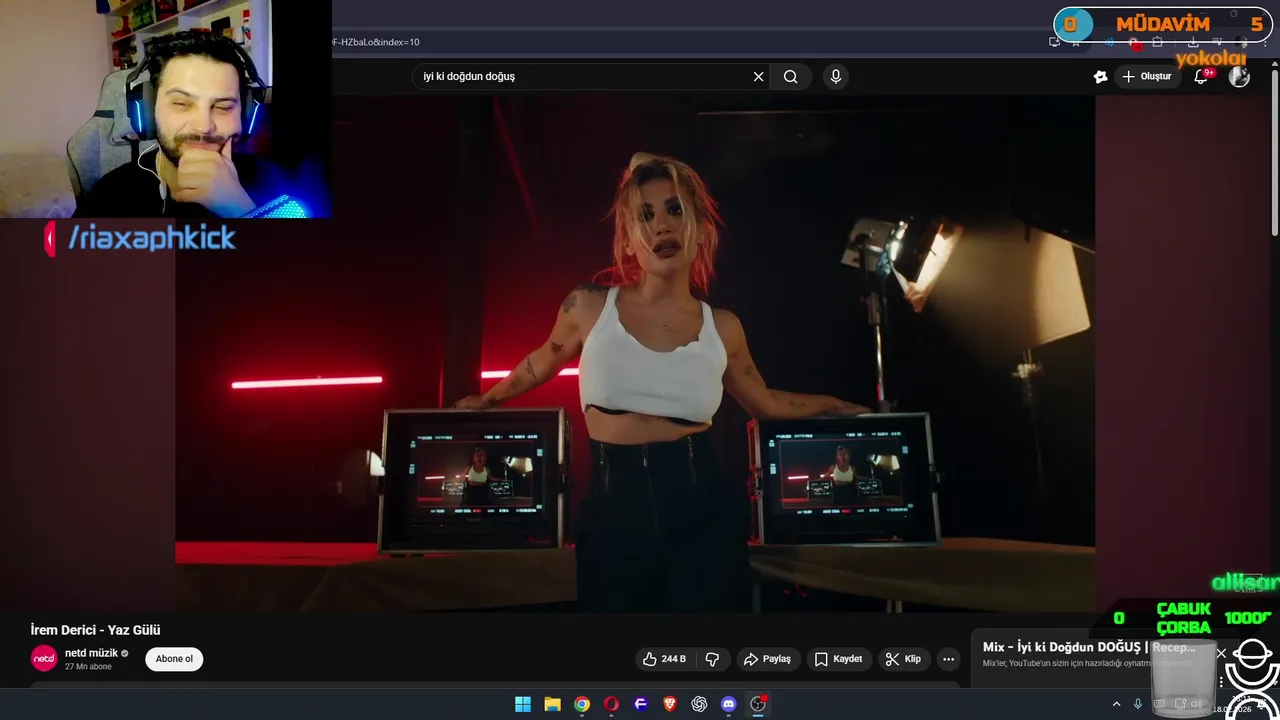The width and height of the screenshot is (1280, 720).
Task: Click the blue wave extension icon
Action: pos(1109,42)
